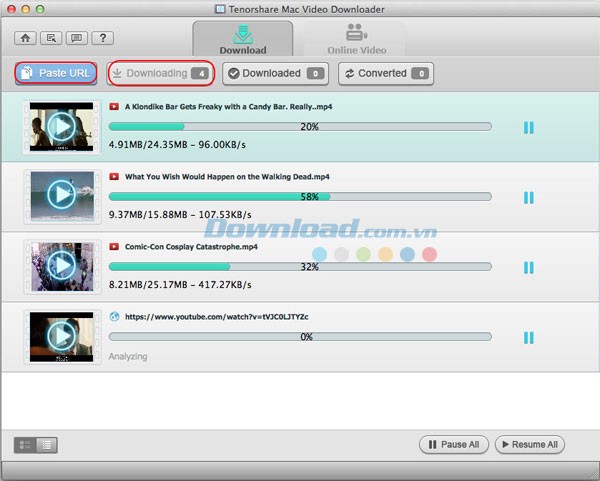
Task: Pause the Klondike Bar download
Action: (528, 127)
